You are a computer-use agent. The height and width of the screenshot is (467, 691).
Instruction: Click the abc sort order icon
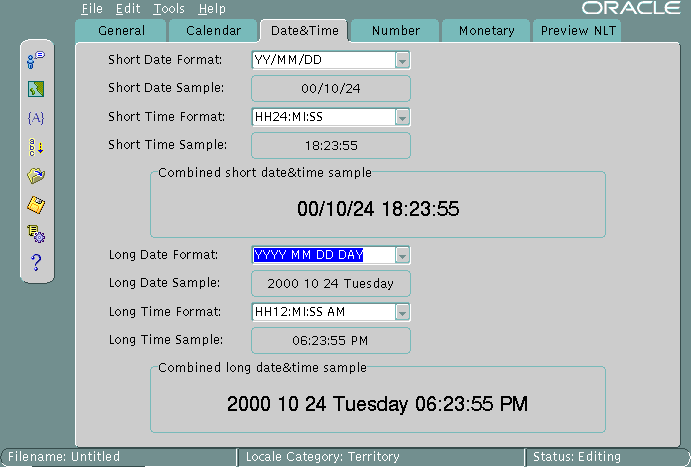[36, 147]
